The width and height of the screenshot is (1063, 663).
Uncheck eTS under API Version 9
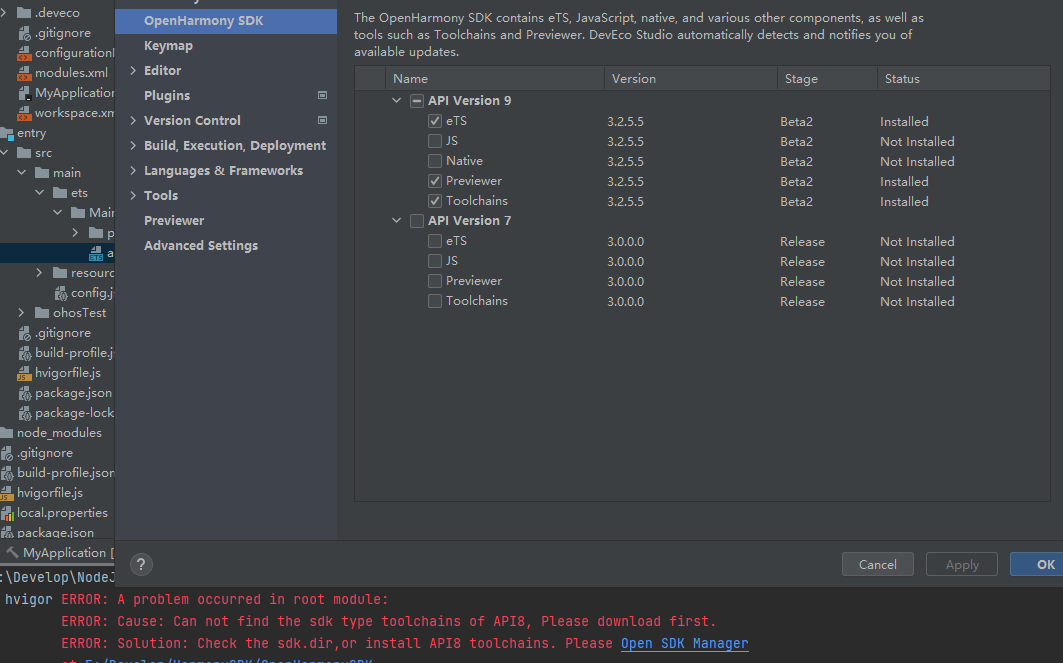(x=435, y=121)
